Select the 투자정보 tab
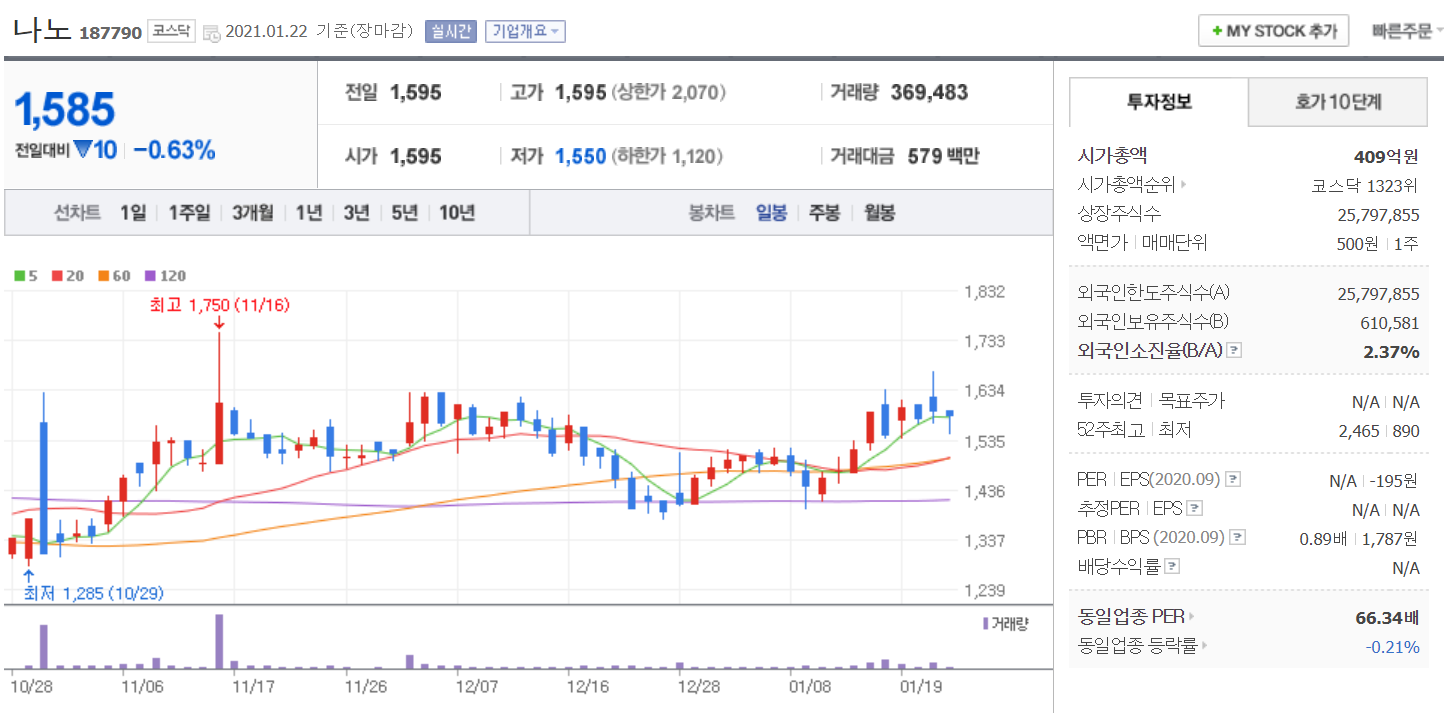This screenshot has height=713, width=1454. 1159,102
